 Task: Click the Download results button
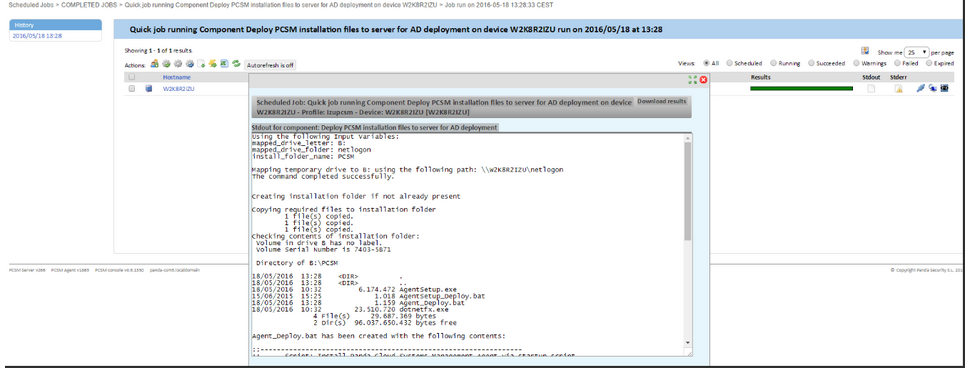coord(662,101)
